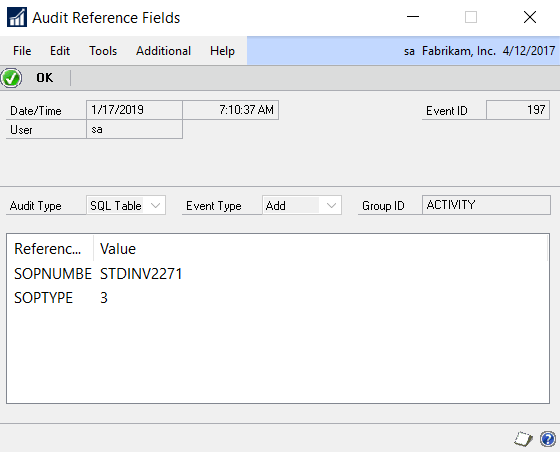Select the SOPTYPE row with value 3
Screen dimensions: 560x452
(277, 298)
